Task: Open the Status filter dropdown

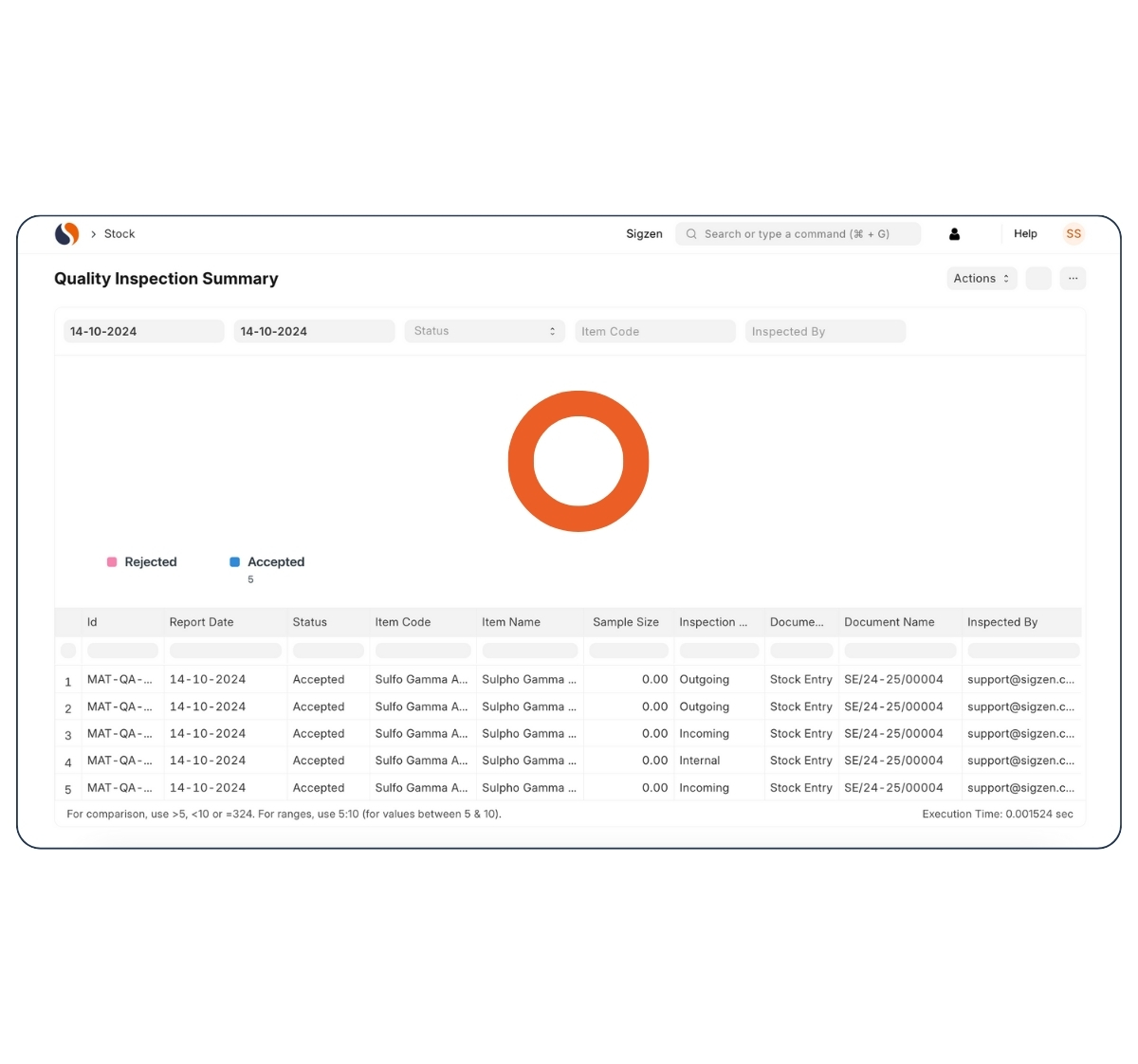Action: click(485, 331)
